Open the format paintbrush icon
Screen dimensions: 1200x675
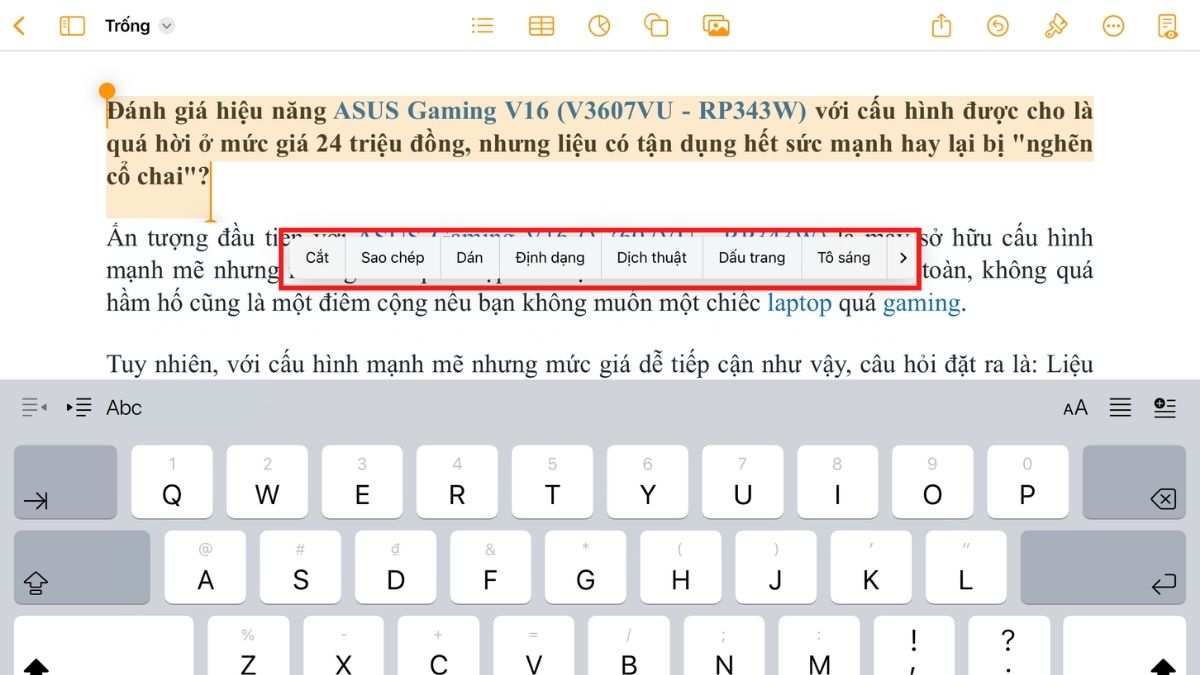click(1055, 26)
